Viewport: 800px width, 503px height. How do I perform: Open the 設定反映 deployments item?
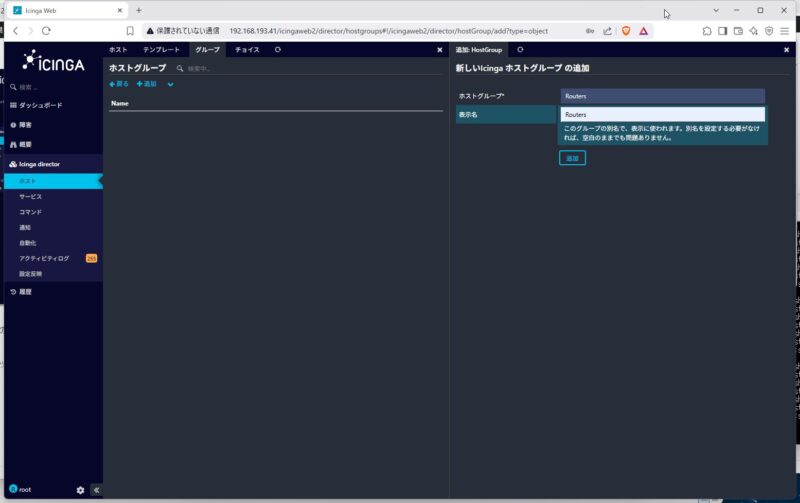point(31,274)
